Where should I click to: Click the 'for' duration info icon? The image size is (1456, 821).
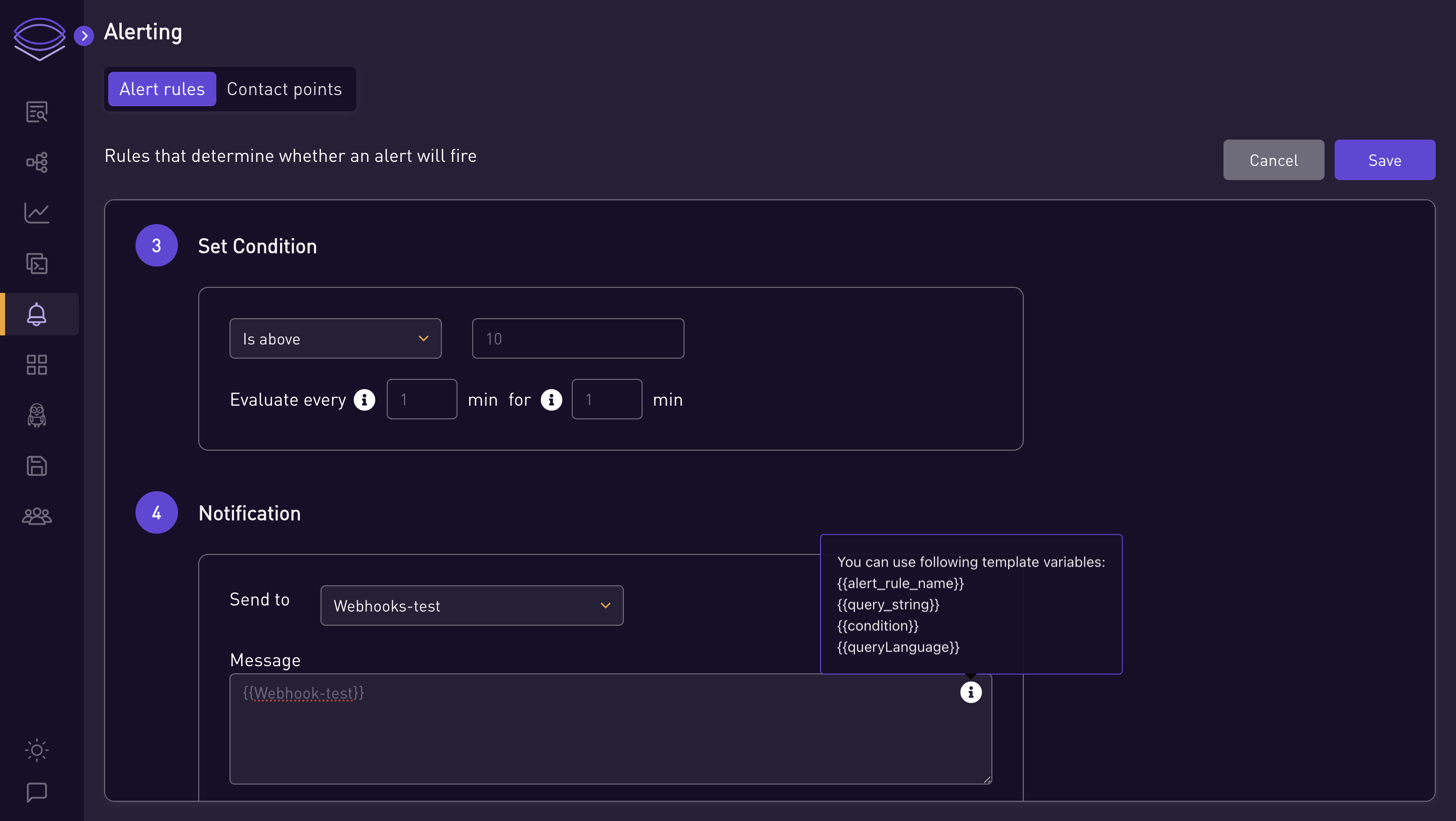(x=551, y=400)
